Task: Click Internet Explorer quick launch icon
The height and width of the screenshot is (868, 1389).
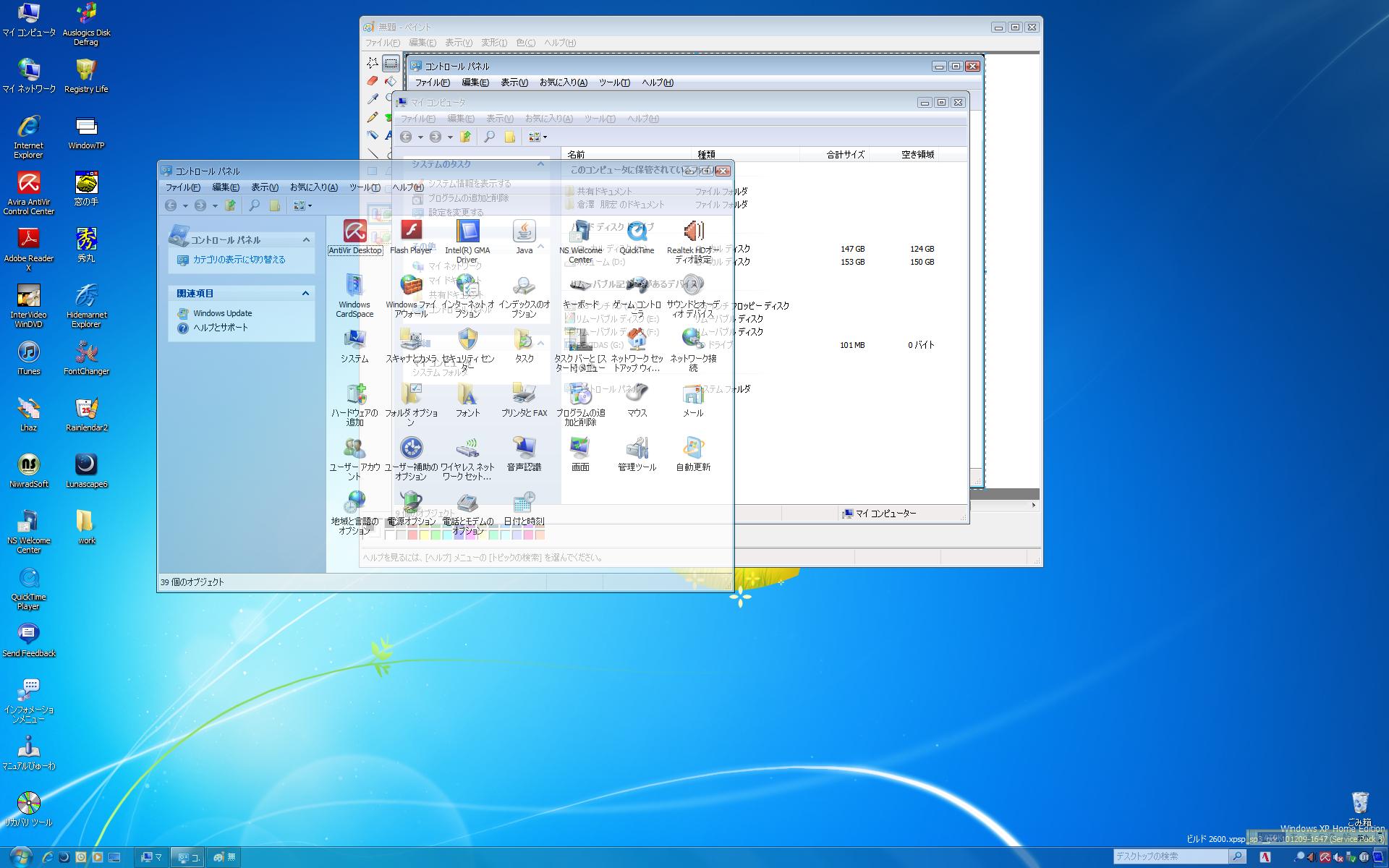Action: 48,857
